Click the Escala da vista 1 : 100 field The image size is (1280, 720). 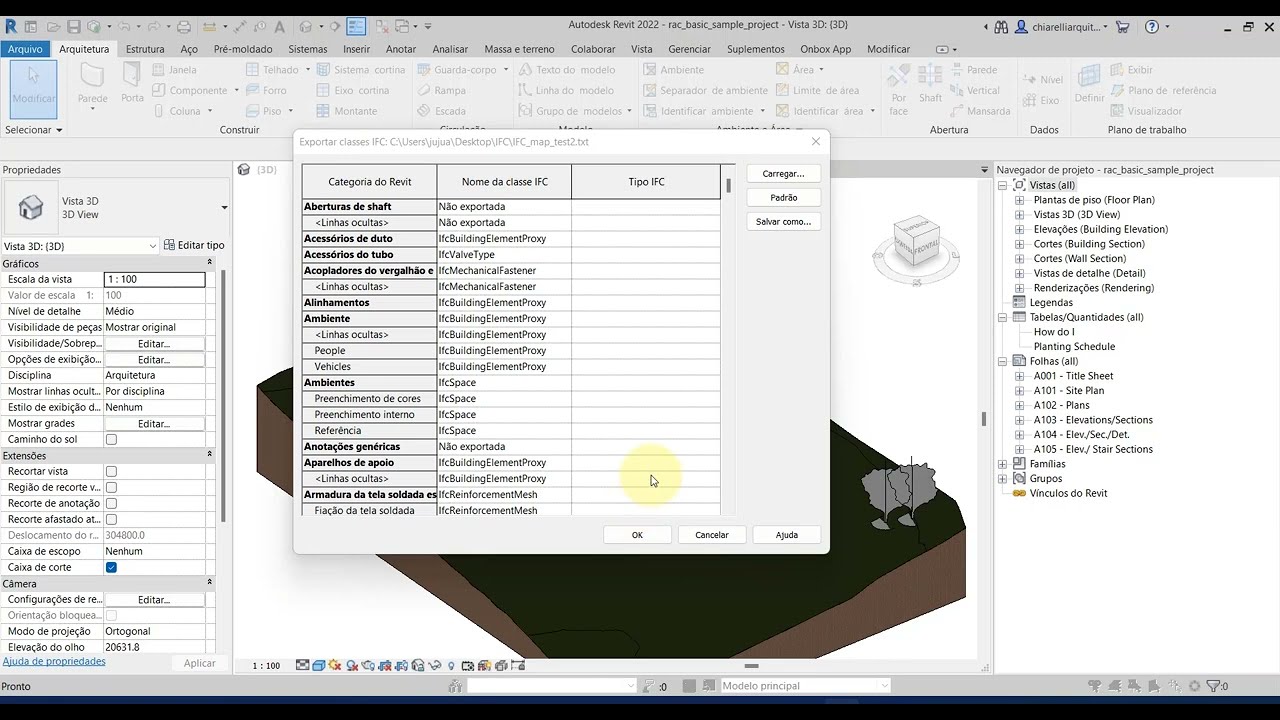[x=155, y=280]
